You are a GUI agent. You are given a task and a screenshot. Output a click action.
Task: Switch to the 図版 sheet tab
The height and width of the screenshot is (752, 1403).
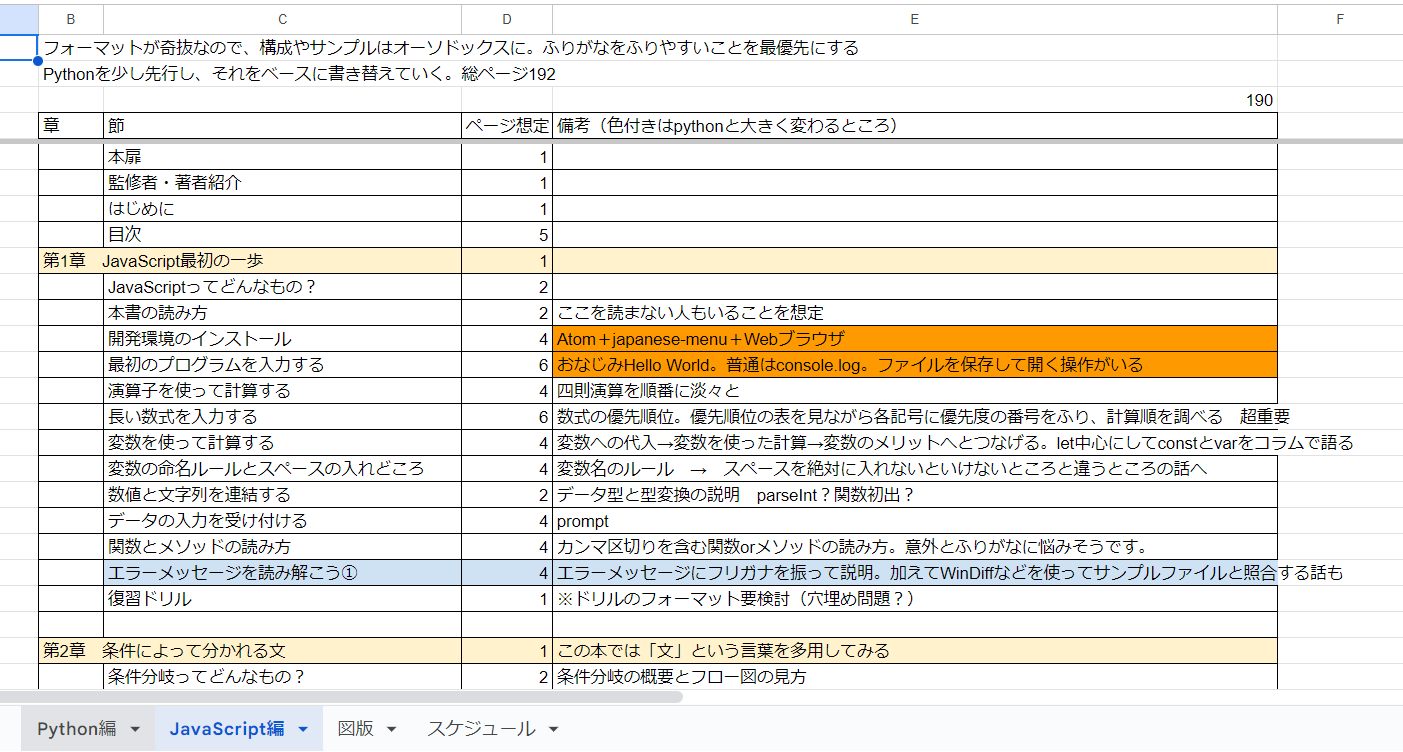click(357, 728)
